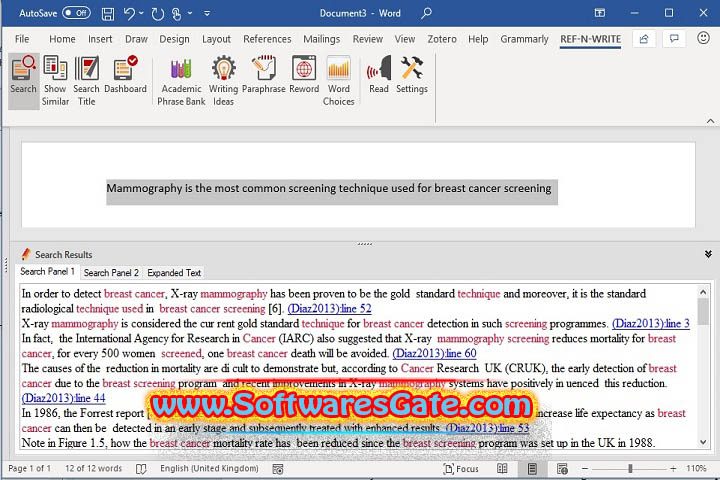Click the feedback smiley icon
This screenshot has width=720, height=480.
coord(703,38)
